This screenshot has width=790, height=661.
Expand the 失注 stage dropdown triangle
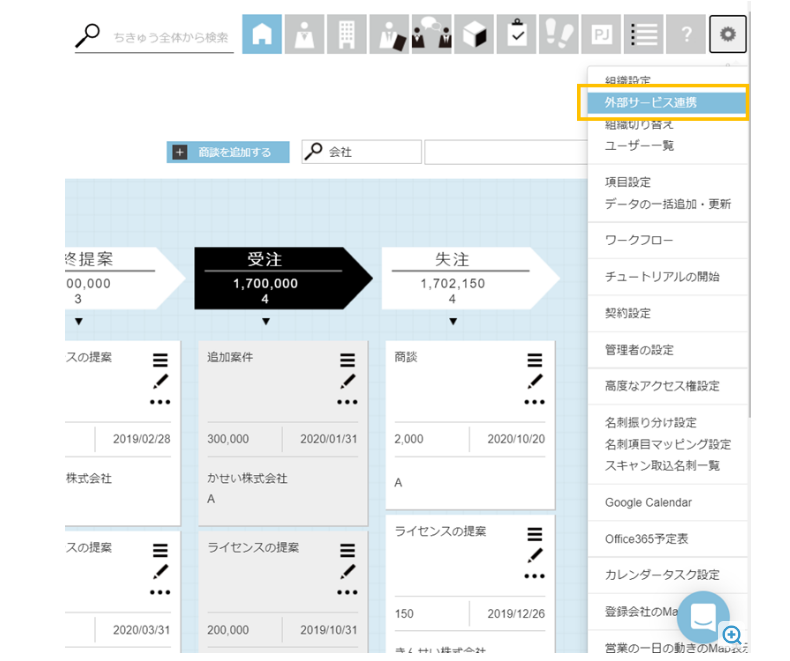[453, 321]
